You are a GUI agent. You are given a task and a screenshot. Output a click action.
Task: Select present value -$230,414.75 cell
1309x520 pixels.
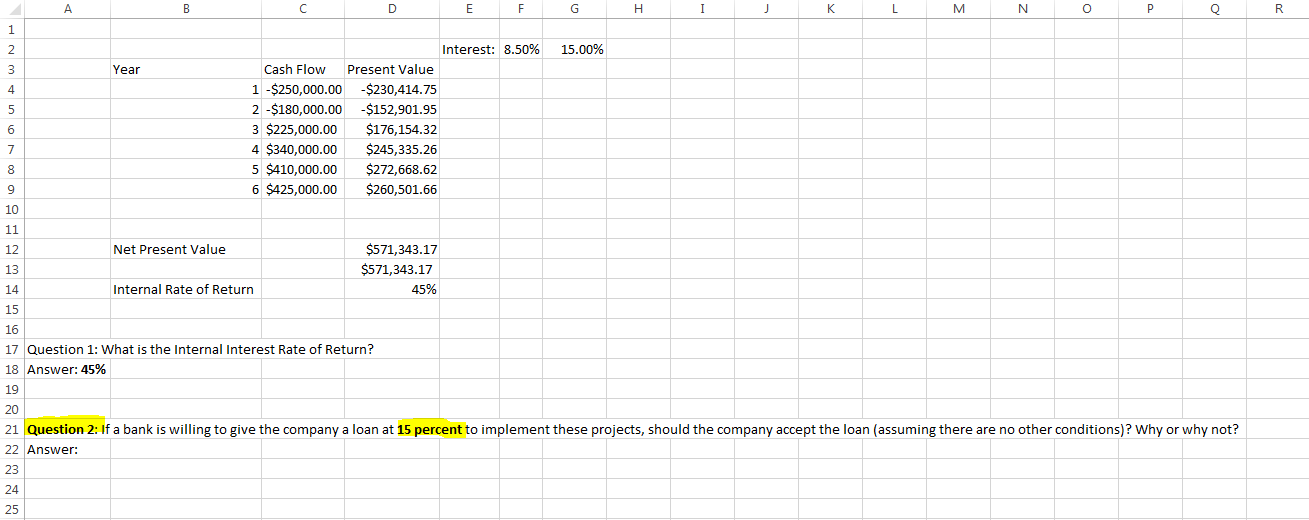pos(390,89)
